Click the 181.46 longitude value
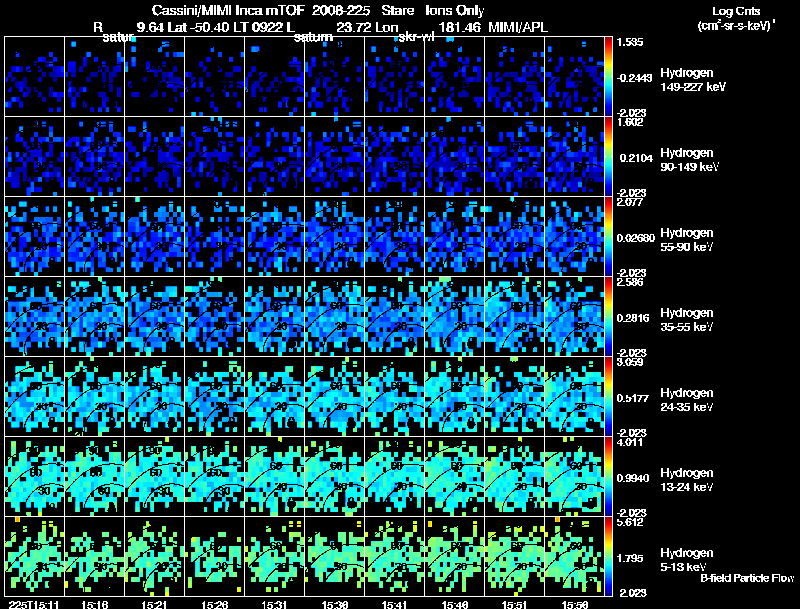This screenshot has width=800, height=609. [459, 27]
